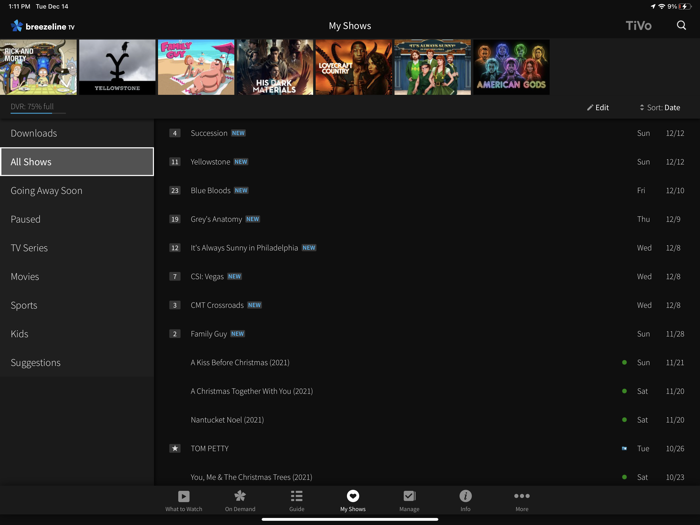
Task: Open You, Me & The Christmas Trees
Action: click(427, 477)
